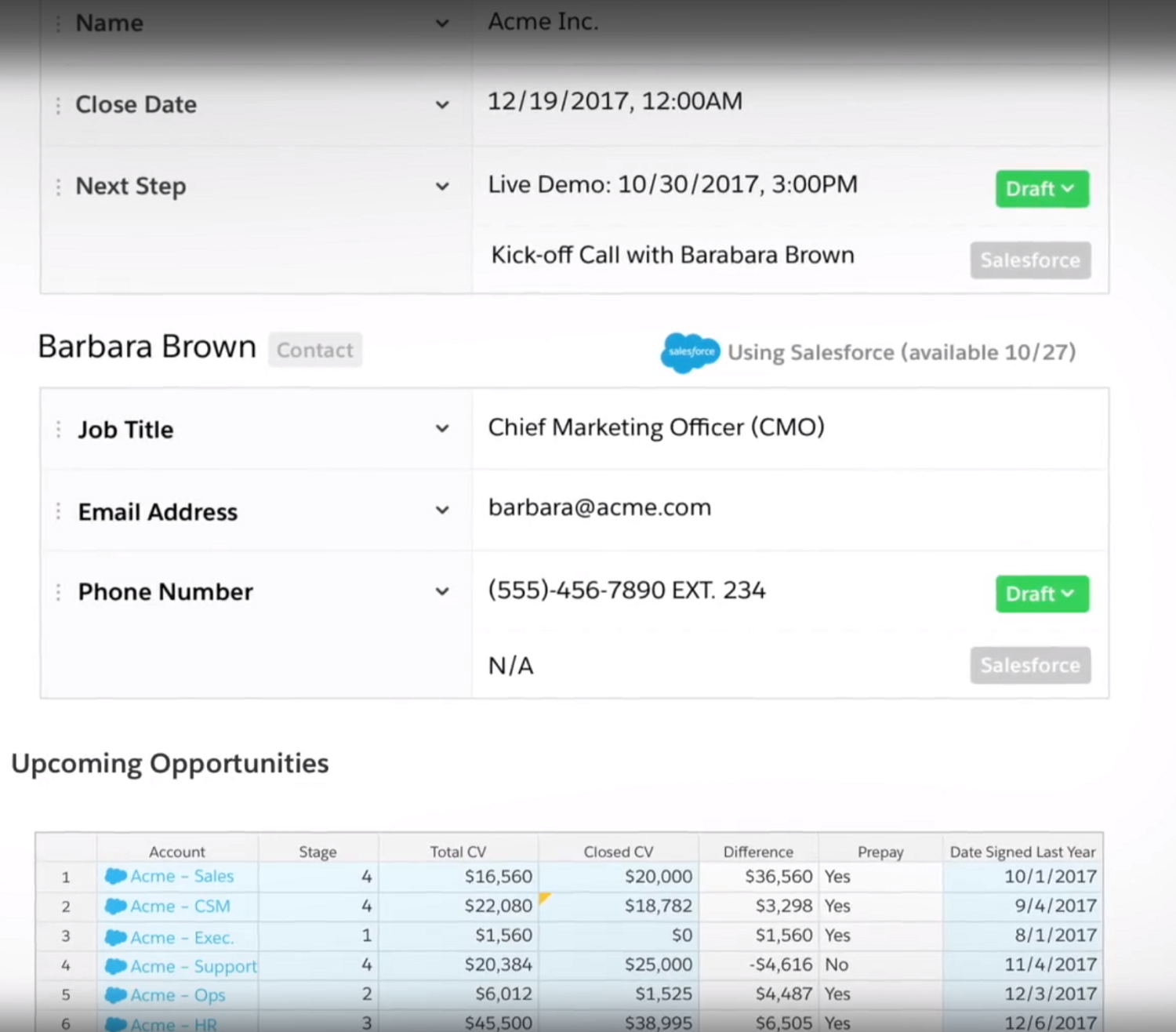Select the Date Signed Last Year column header
This screenshot has width=1176, height=1032.
(x=1022, y=852)
